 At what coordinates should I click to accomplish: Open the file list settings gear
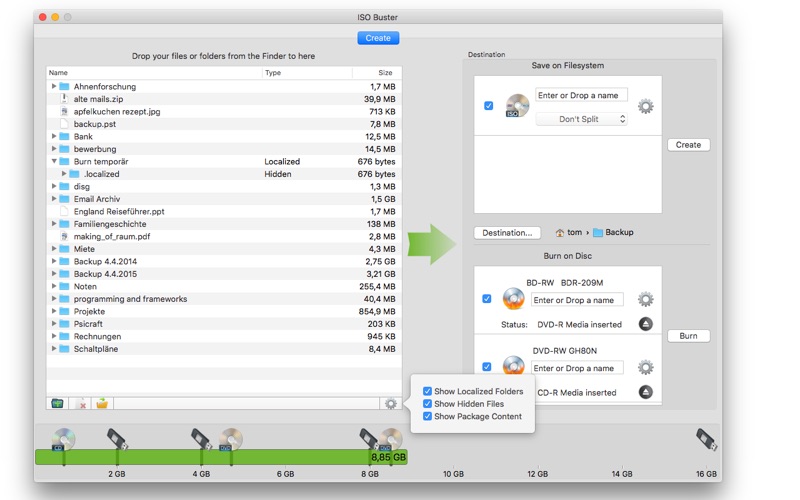pyautogui.click(x=391, y=404)
